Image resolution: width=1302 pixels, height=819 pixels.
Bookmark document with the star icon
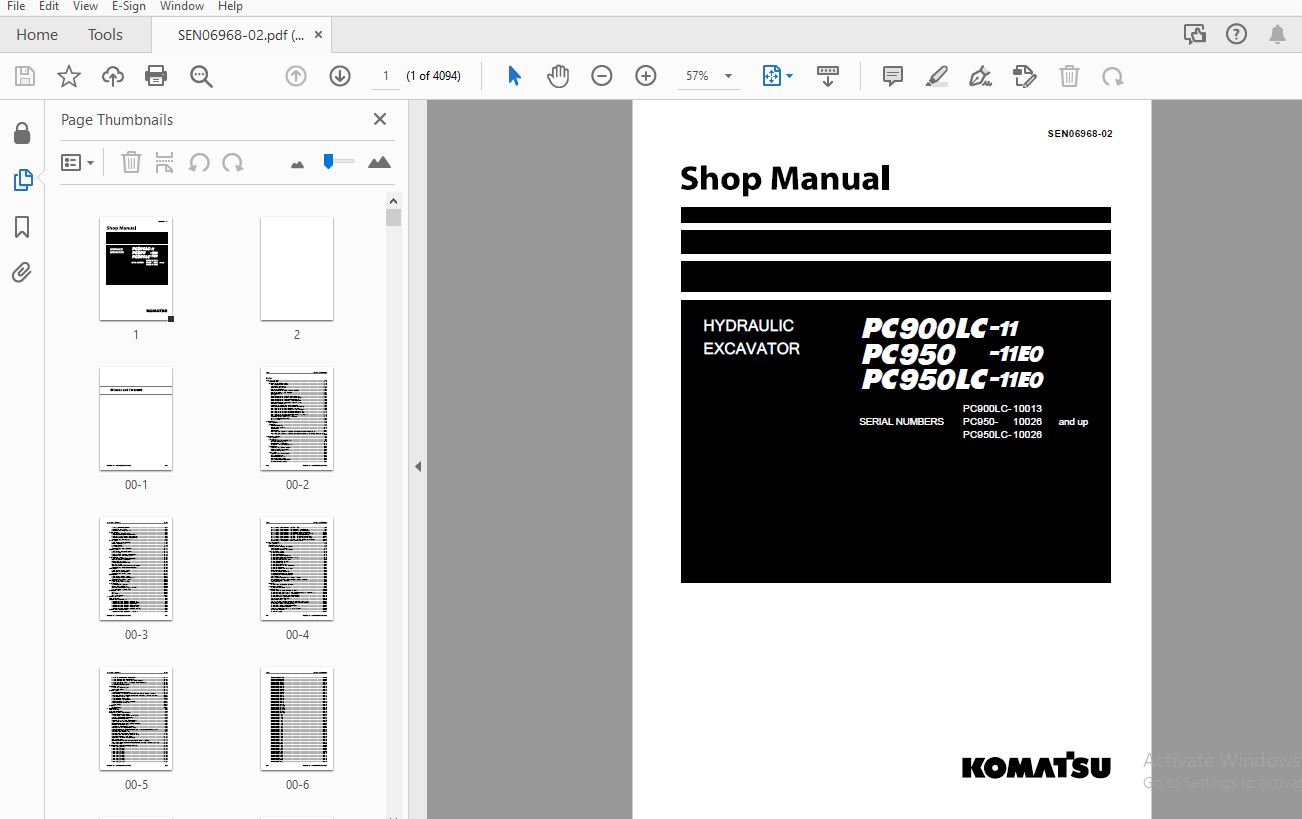(69, 76)
